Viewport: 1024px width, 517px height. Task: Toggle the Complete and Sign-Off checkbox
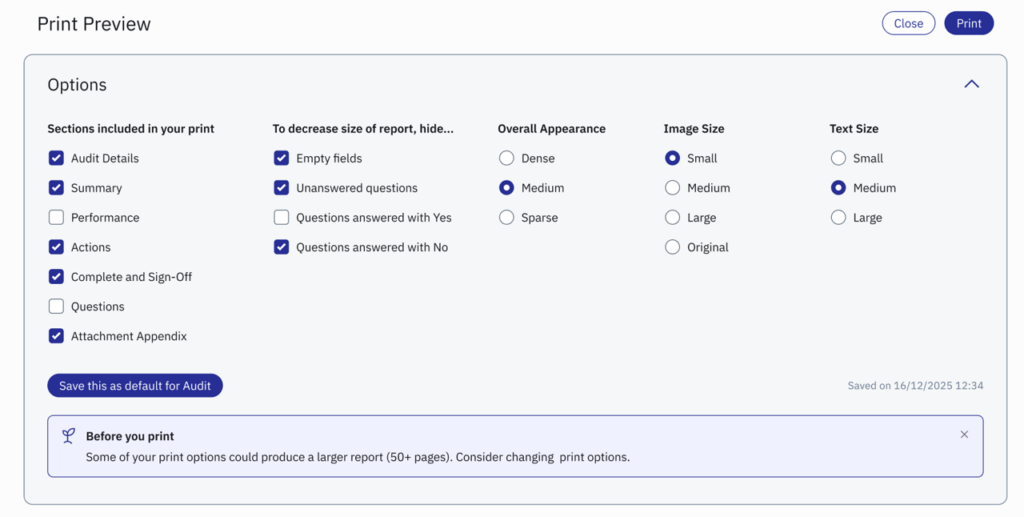pyautogui.click(x=56, y=277)
